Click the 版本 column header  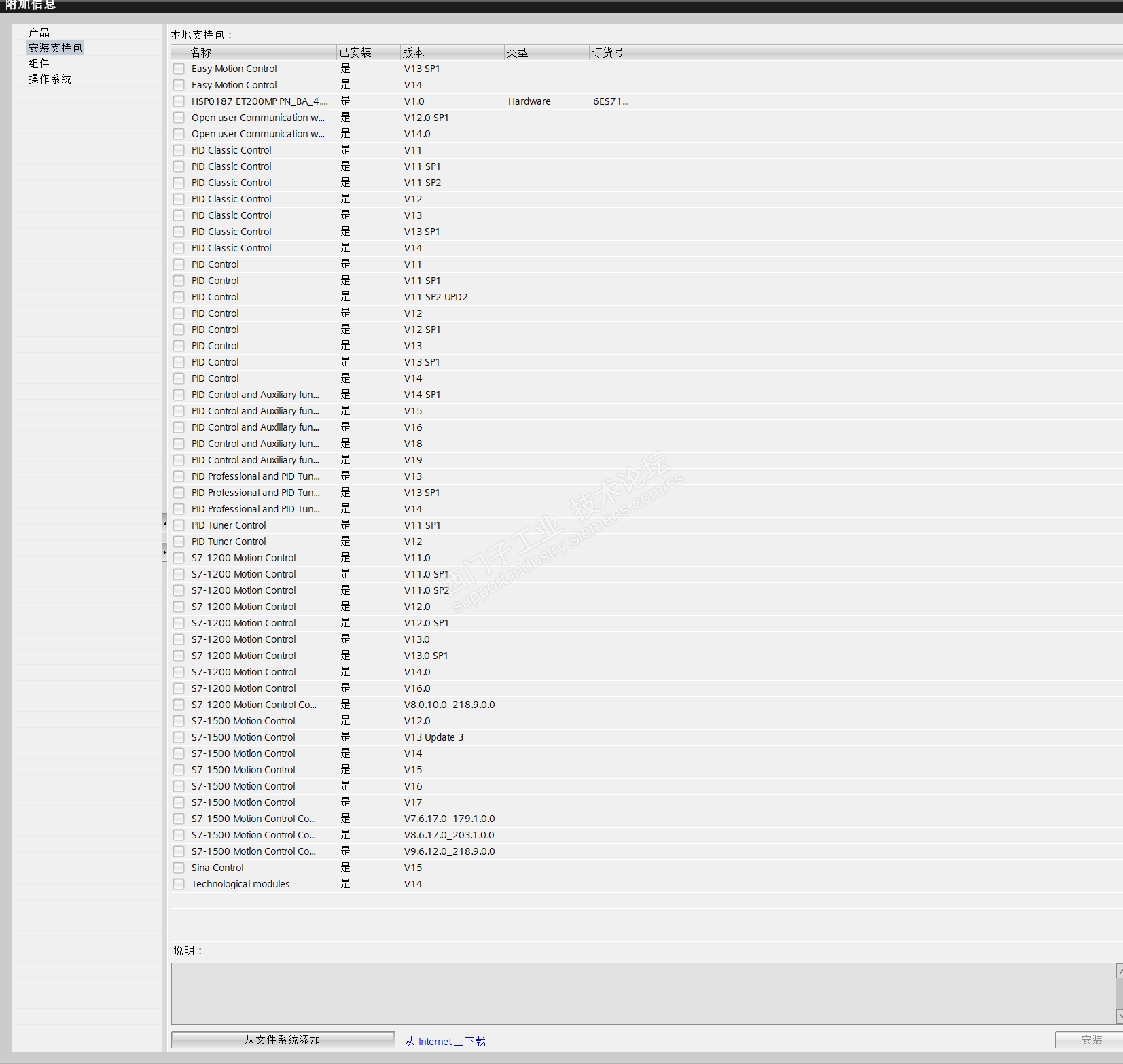click(x=452, y=52)
